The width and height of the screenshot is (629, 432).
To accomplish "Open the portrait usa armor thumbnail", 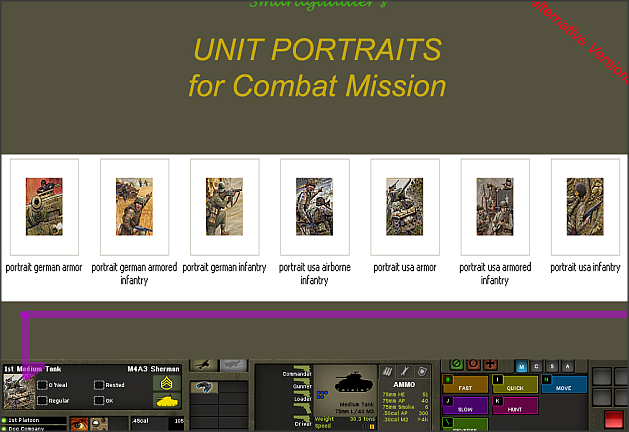I will [x=404, y=207].
